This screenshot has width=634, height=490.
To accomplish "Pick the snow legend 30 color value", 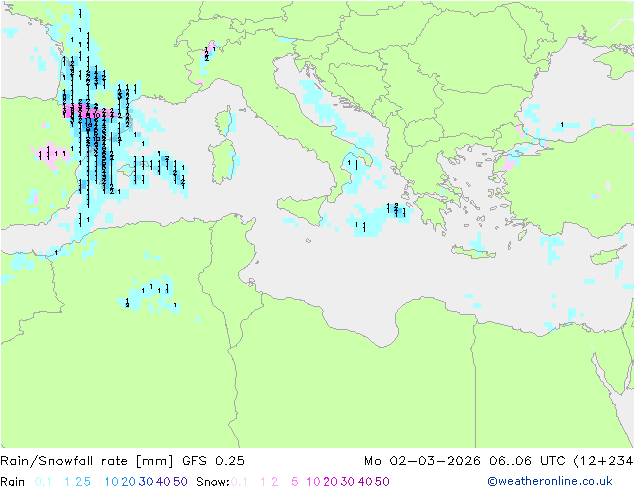I will coord(348,482).
